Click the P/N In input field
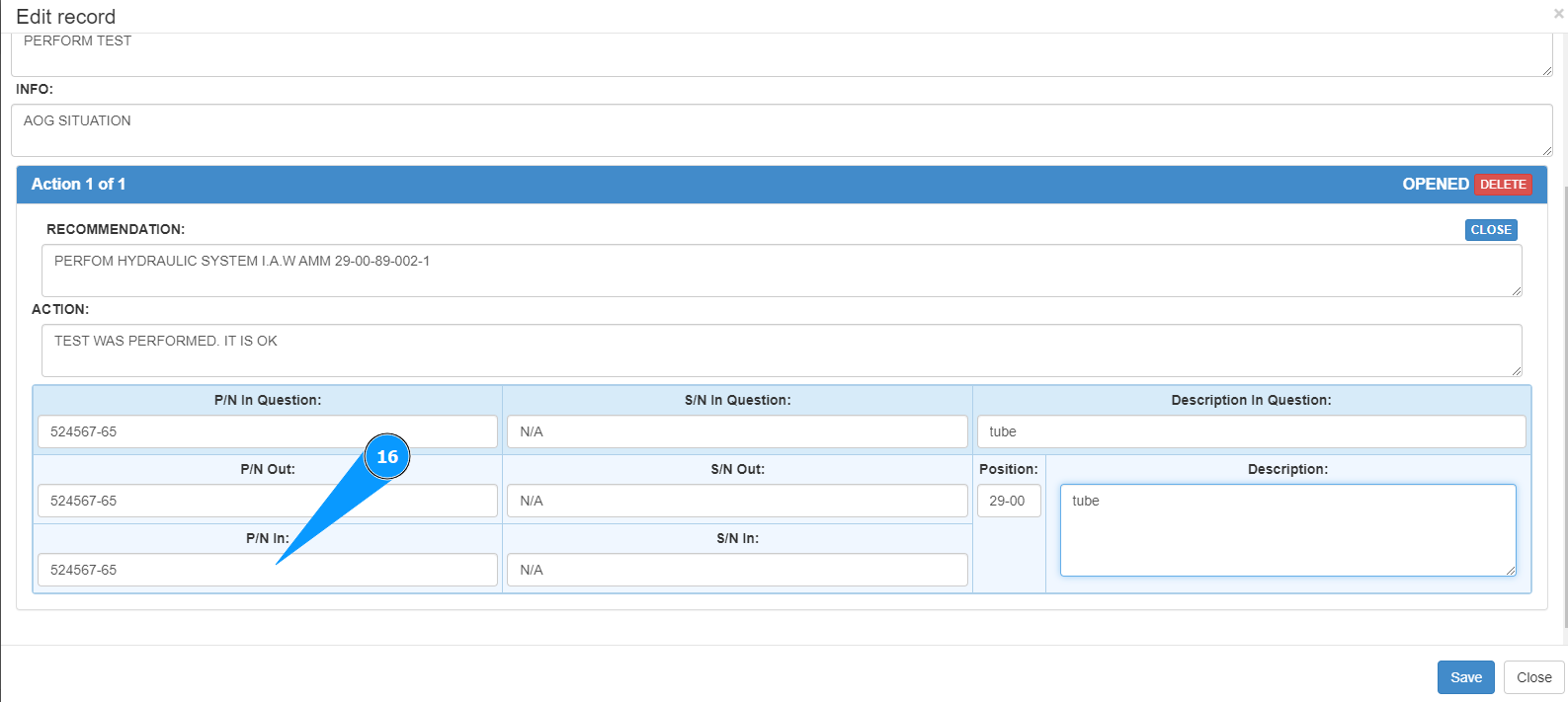This screenshot has height=702, width=1568. click(268, 570)
